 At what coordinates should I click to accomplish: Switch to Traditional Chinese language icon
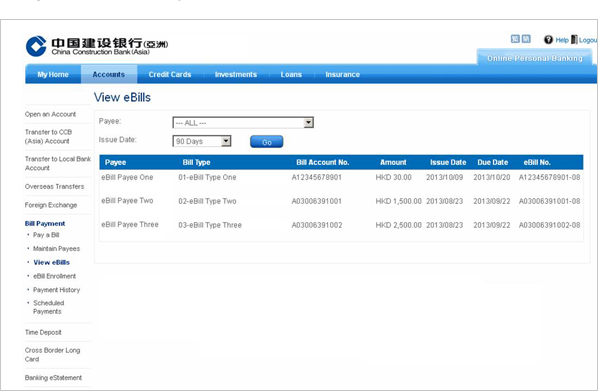[515, 39]
